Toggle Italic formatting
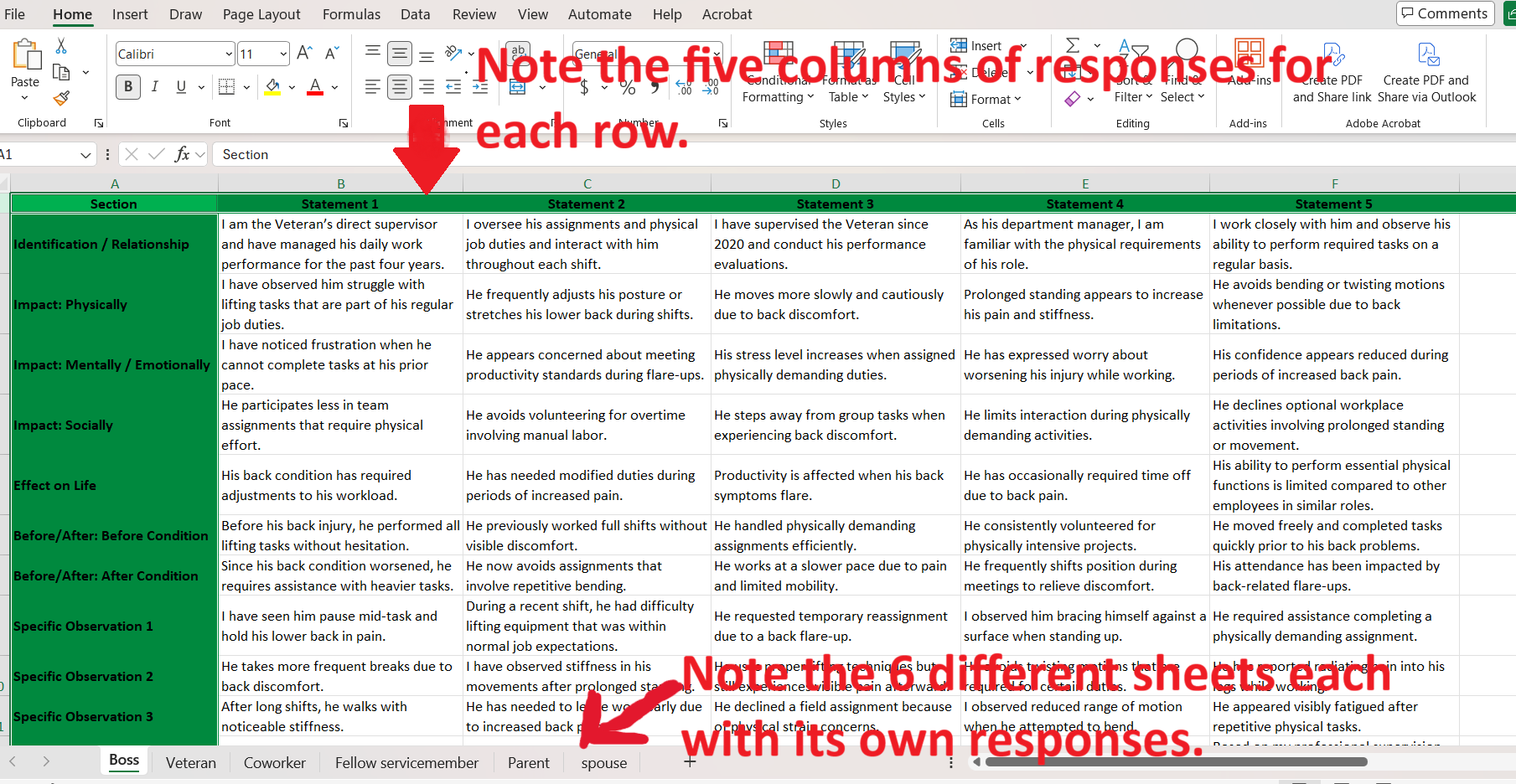Image resolution: width=1516 pixels, height=784 pixels. point(155,86)
